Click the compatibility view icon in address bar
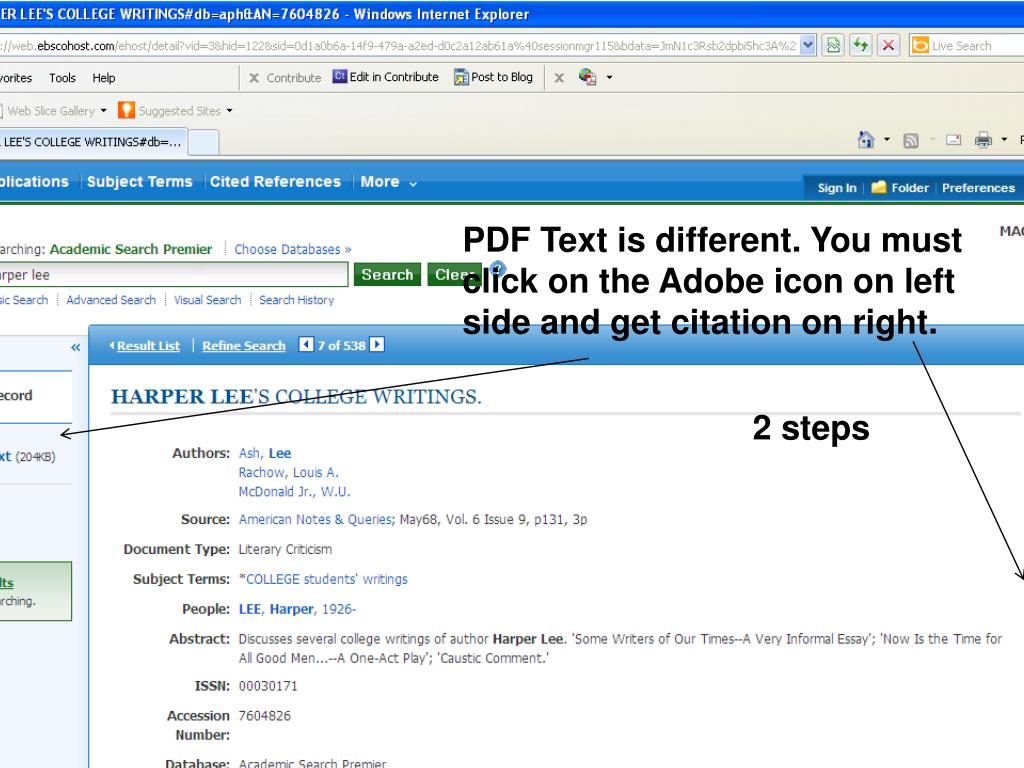Screen dimensions: 1024x768 833,45
